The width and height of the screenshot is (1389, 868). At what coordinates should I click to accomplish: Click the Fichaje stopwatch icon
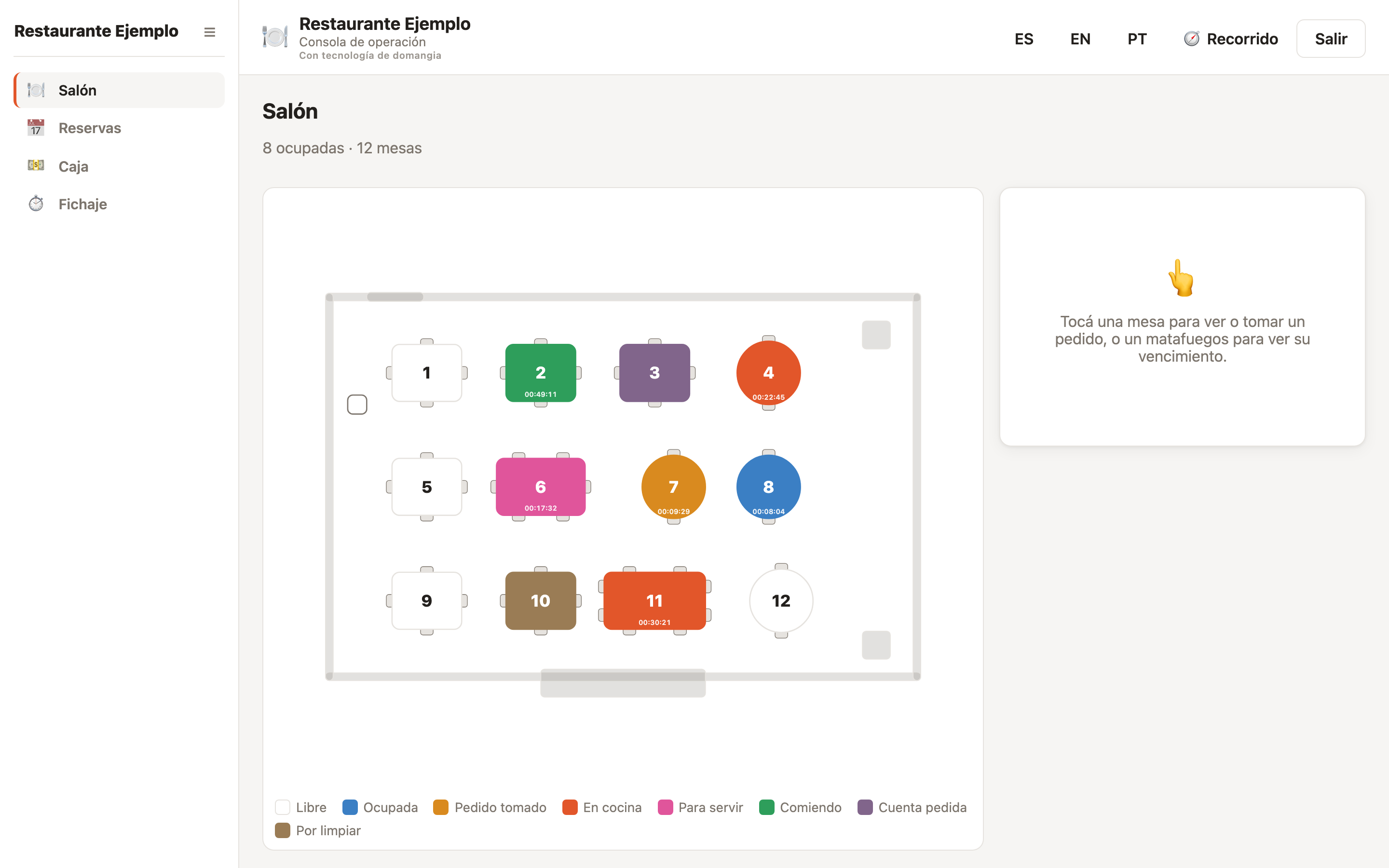coord(36,203)
